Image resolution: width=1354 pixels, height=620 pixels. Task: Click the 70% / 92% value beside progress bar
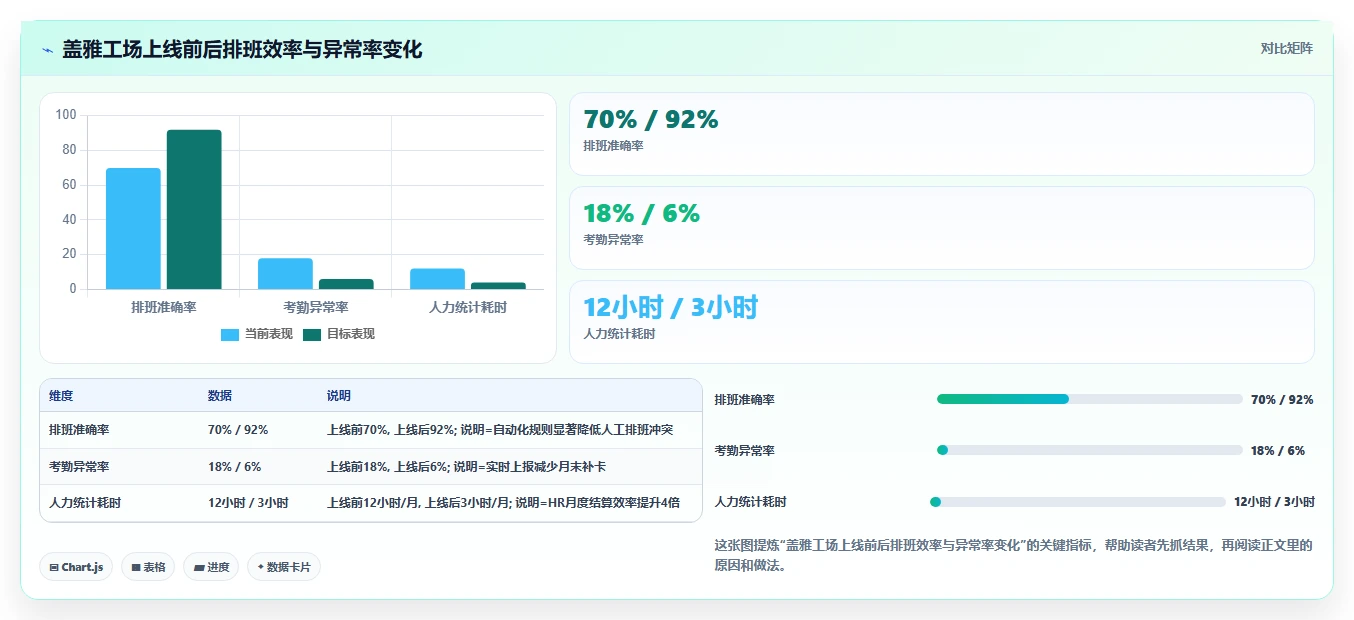pyautogui.click(x=1282, y=399)
